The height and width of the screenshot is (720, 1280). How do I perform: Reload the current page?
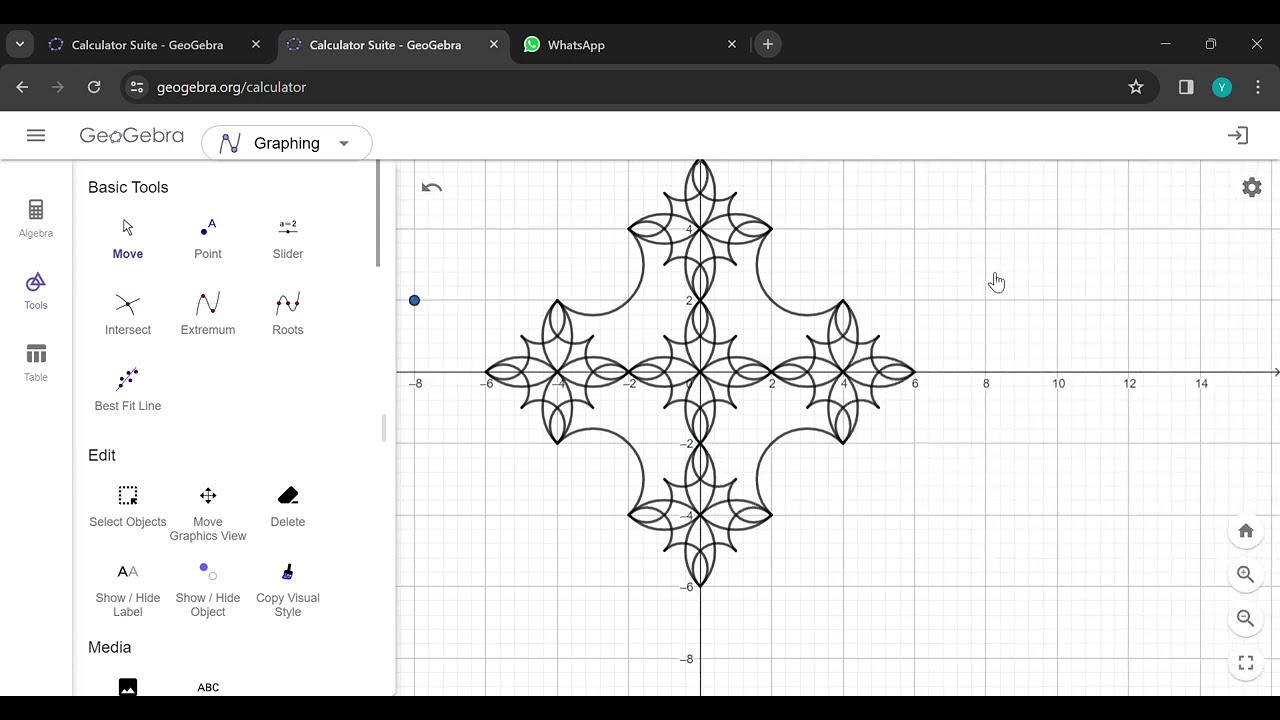[x=94, y=87]
